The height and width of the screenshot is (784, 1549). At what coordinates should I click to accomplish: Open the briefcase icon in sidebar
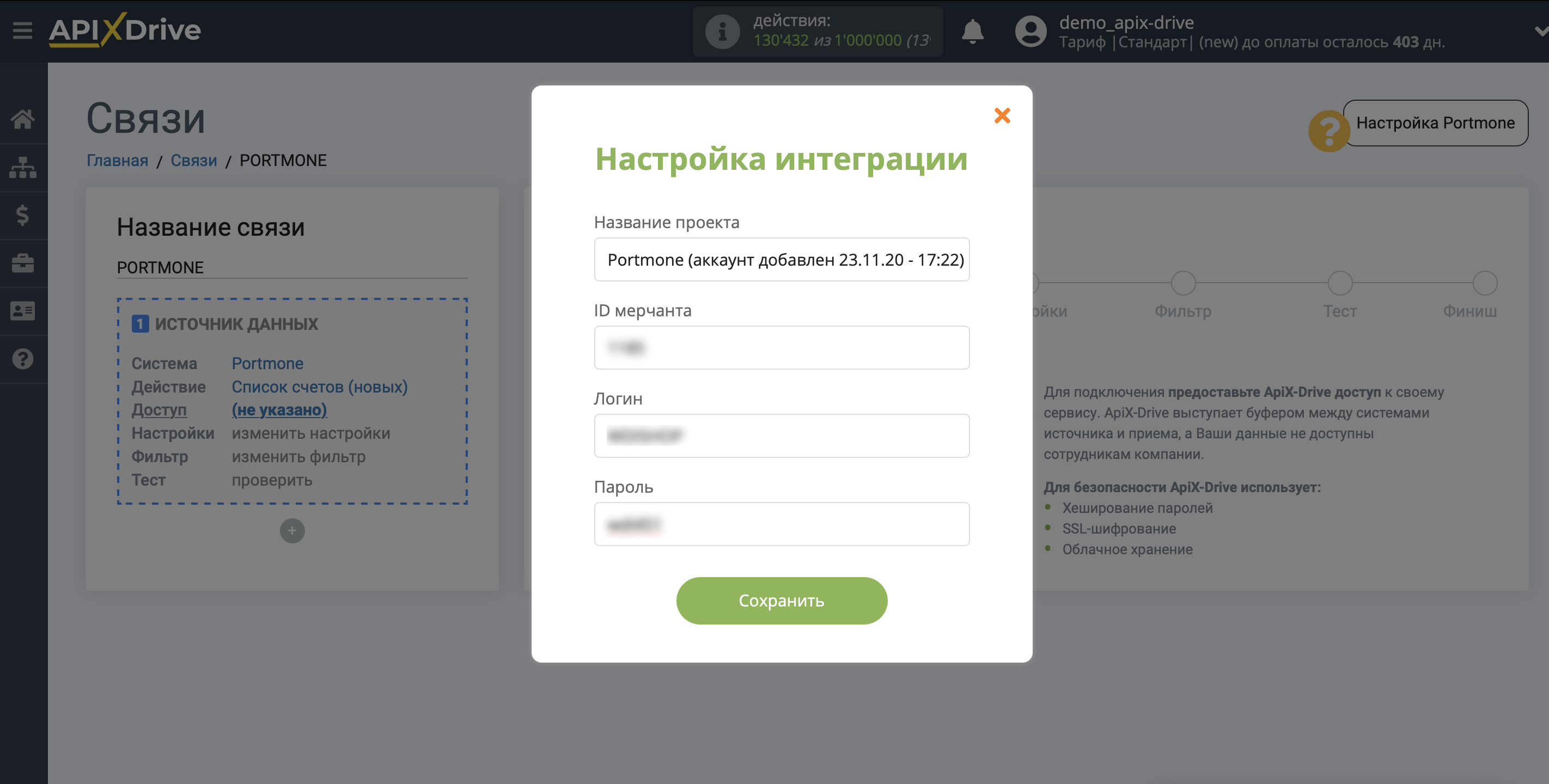click(23, 264)
